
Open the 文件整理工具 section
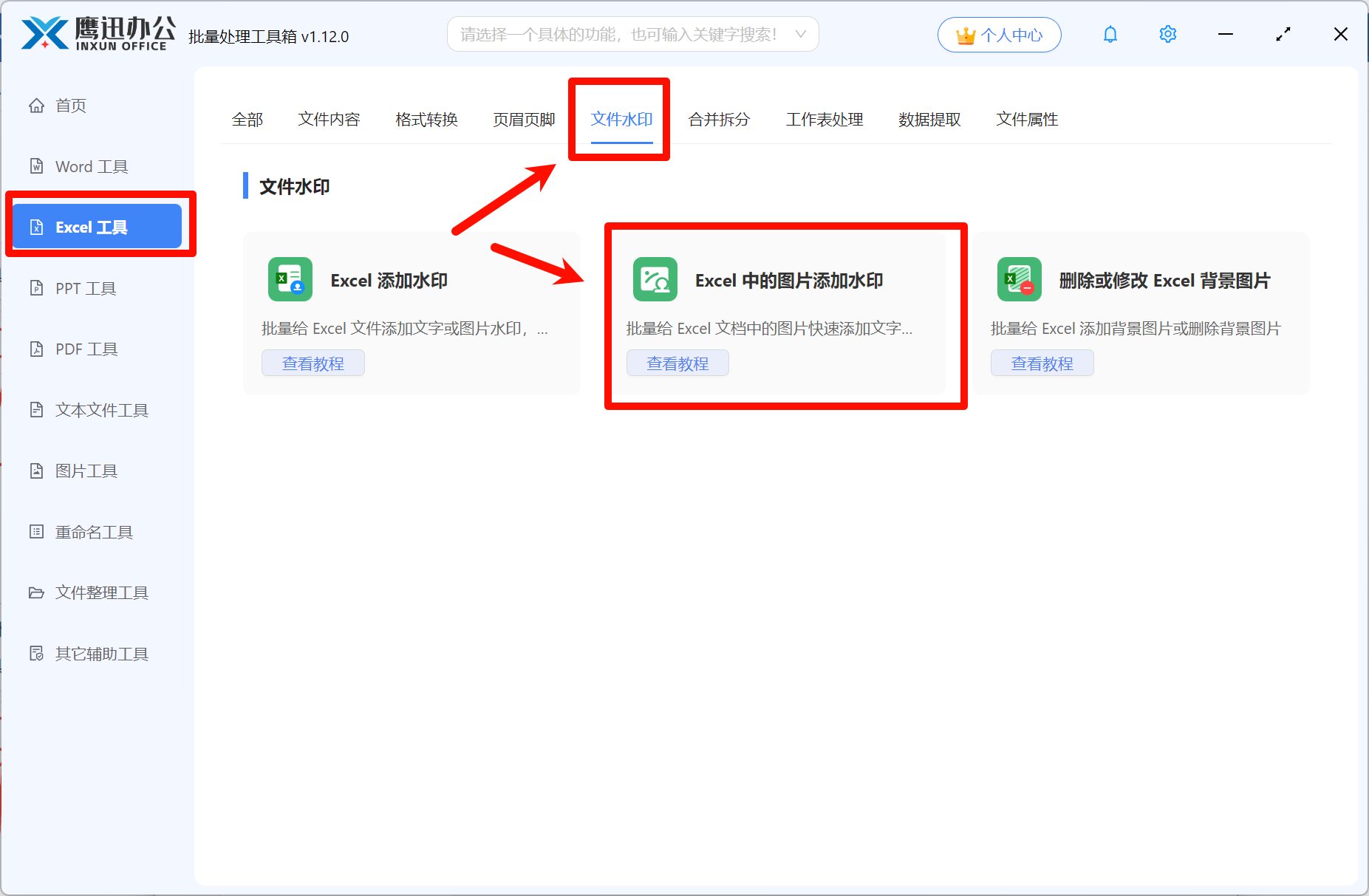(x=101, y=592)
